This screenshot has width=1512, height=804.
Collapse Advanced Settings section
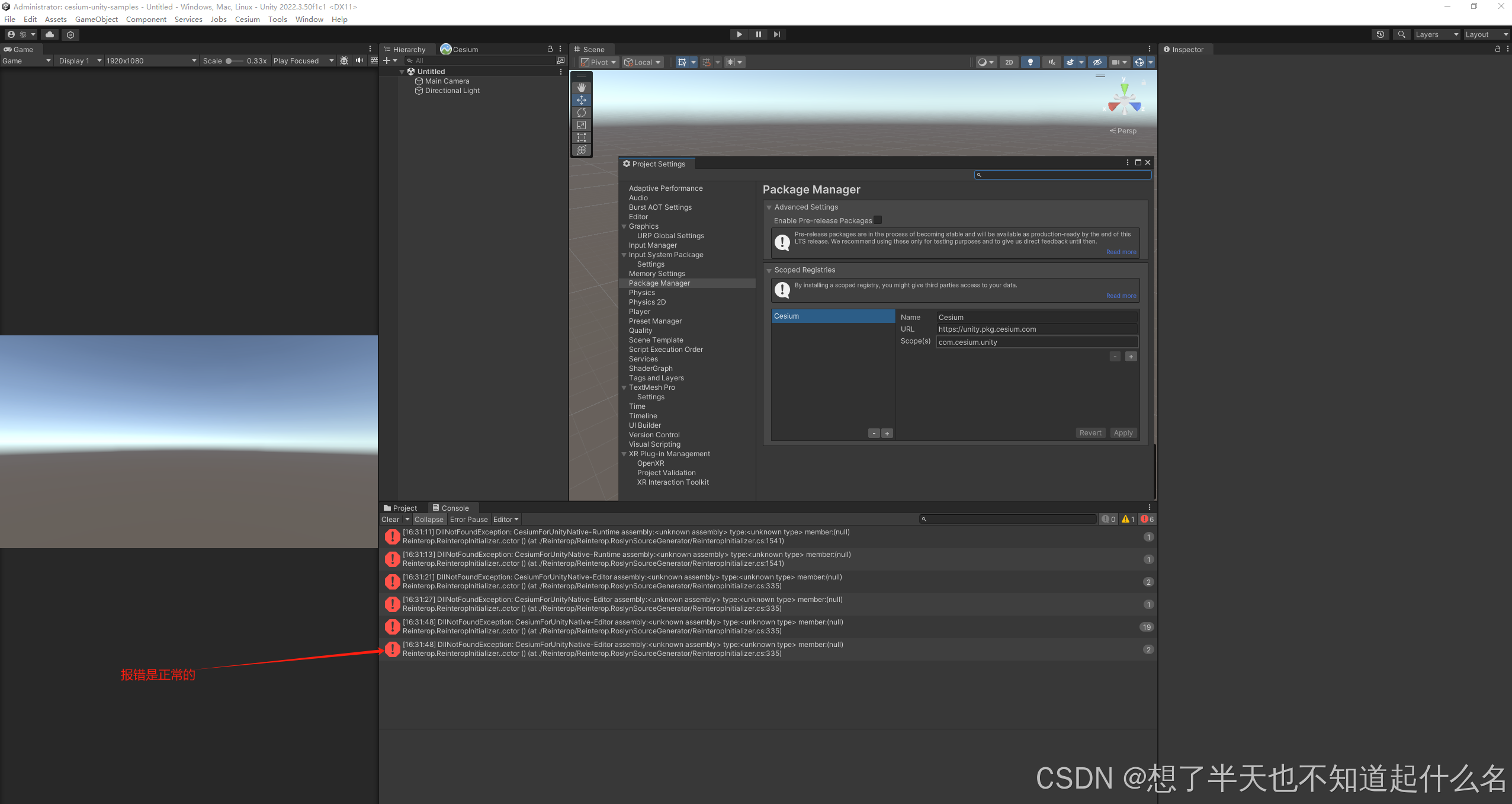tap(769, 207)
